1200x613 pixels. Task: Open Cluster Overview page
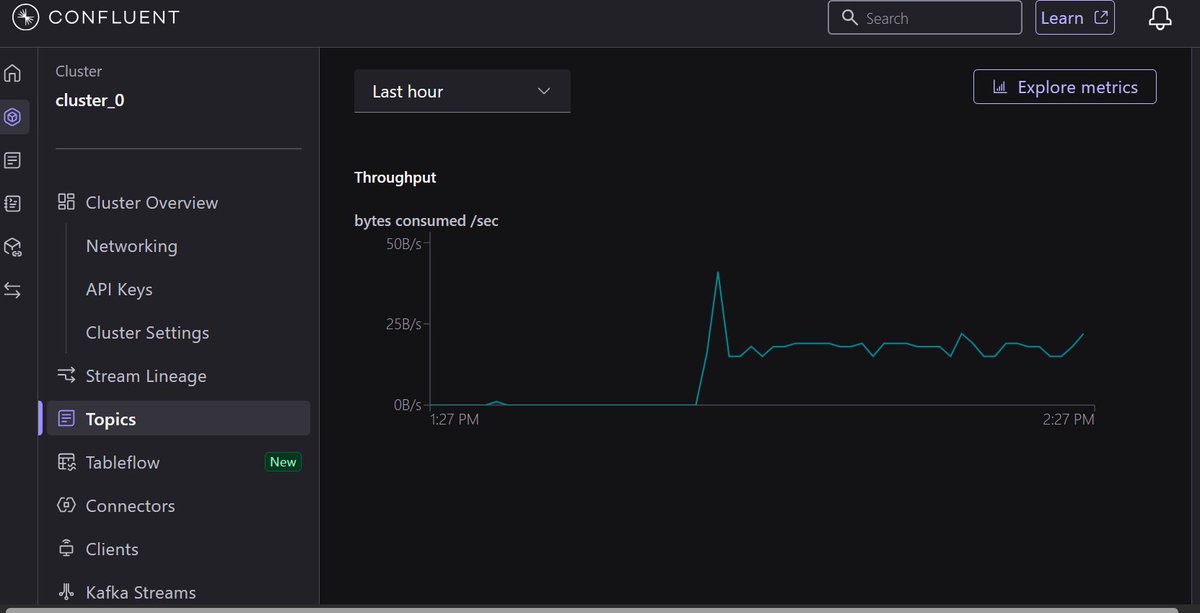[152, 203]
